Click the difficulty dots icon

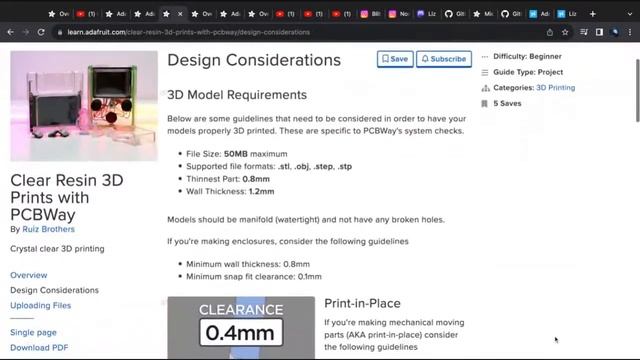click(484, 57)
